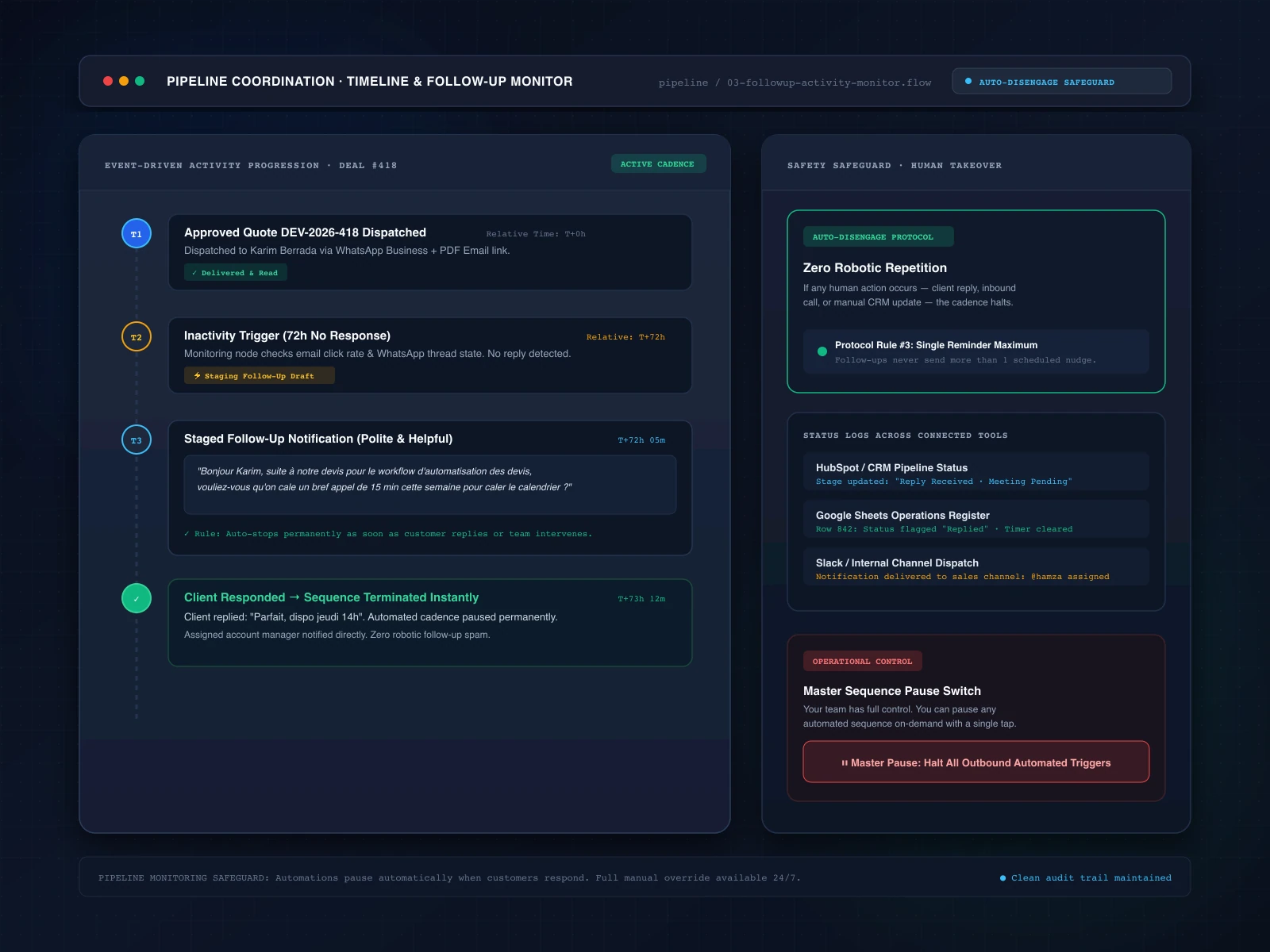This screenshot has width=1270, height=952.
Task: Click the Operational Control label
Action: click(x=863, y=661)
